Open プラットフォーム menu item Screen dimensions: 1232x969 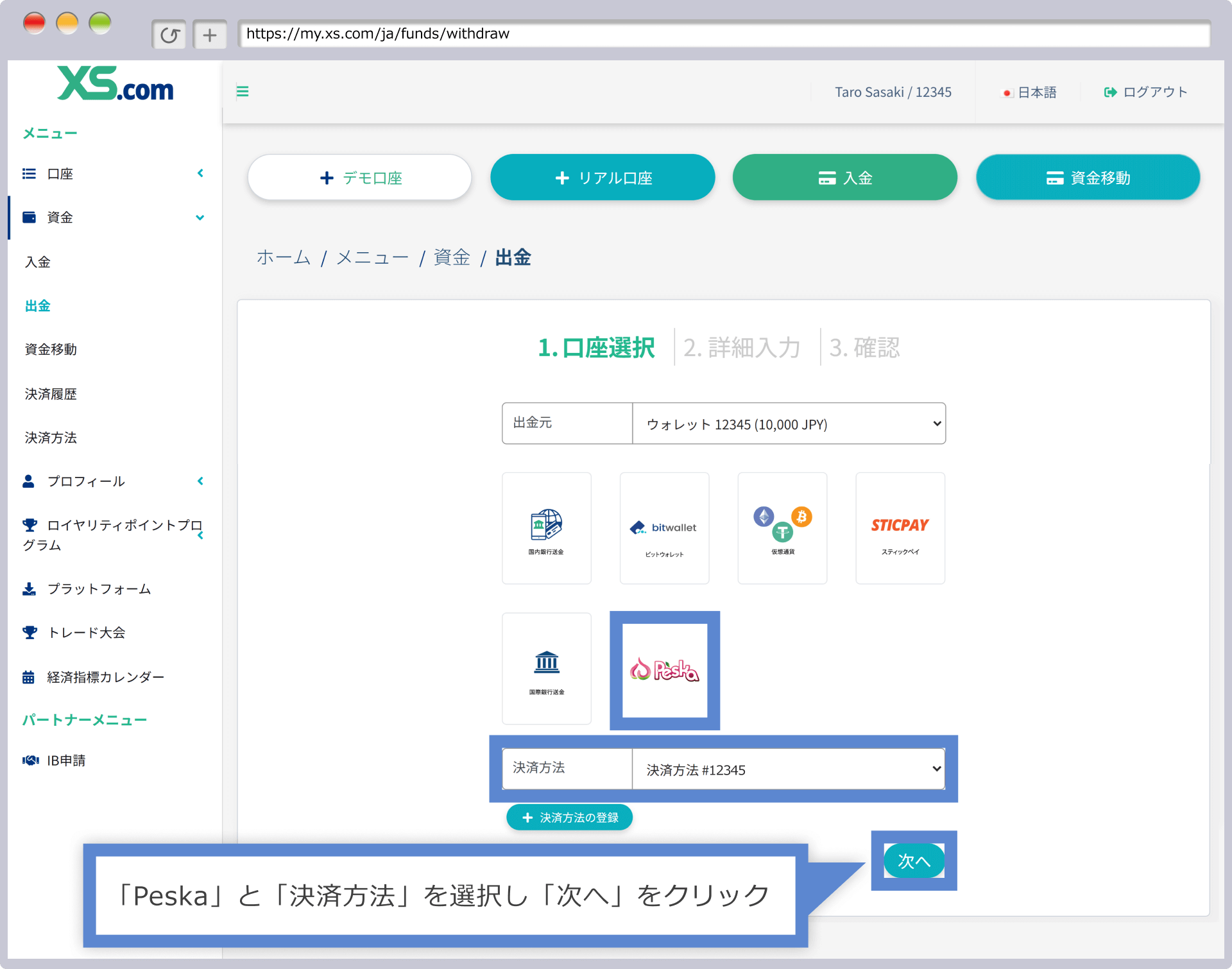pyautogui.click(x=99, y=589)
